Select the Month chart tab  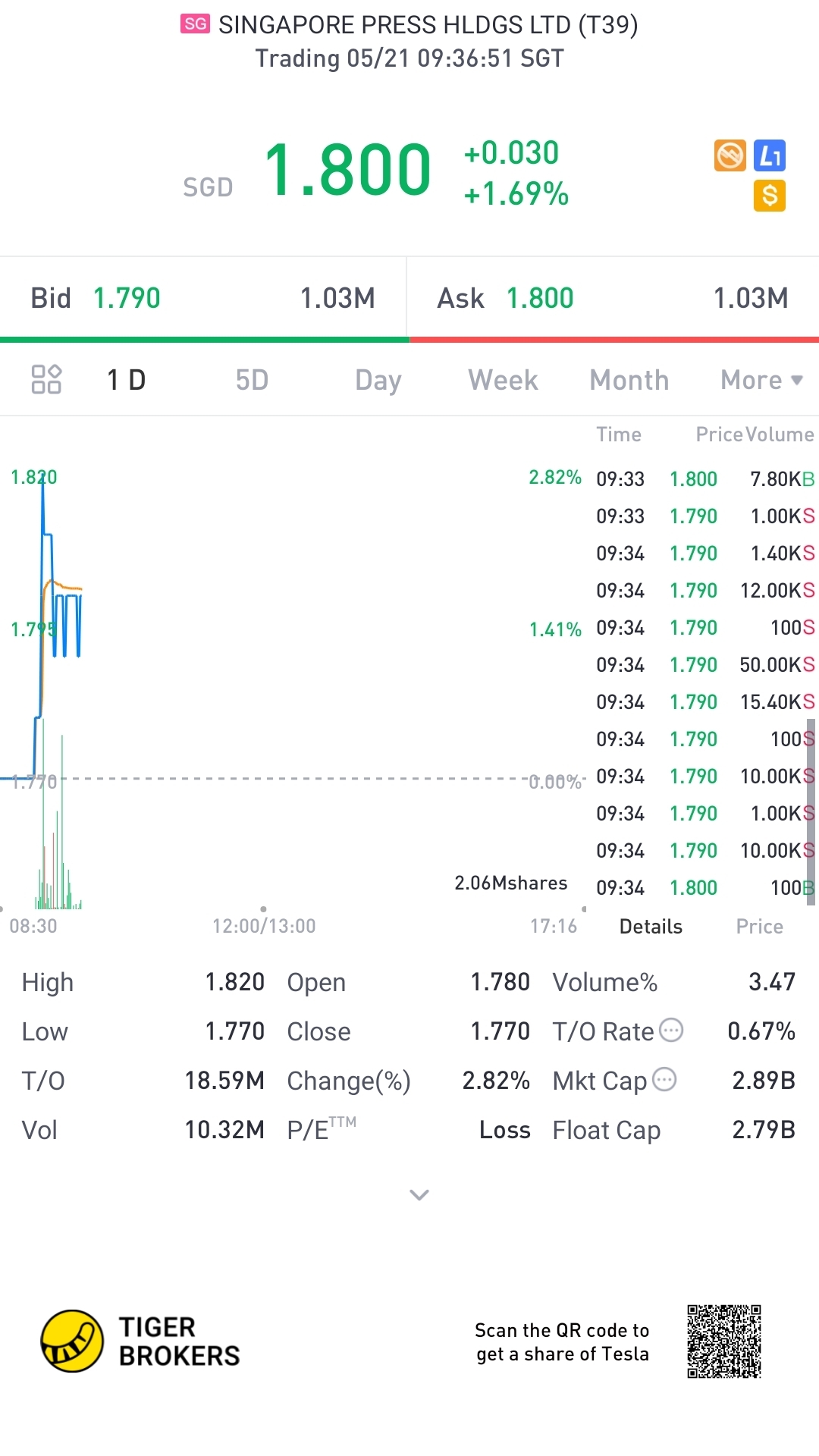629,380
